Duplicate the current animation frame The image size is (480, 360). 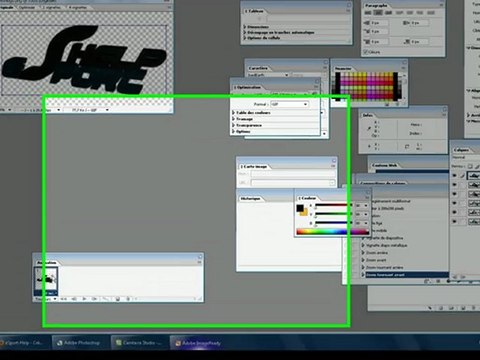pos(118,299)
